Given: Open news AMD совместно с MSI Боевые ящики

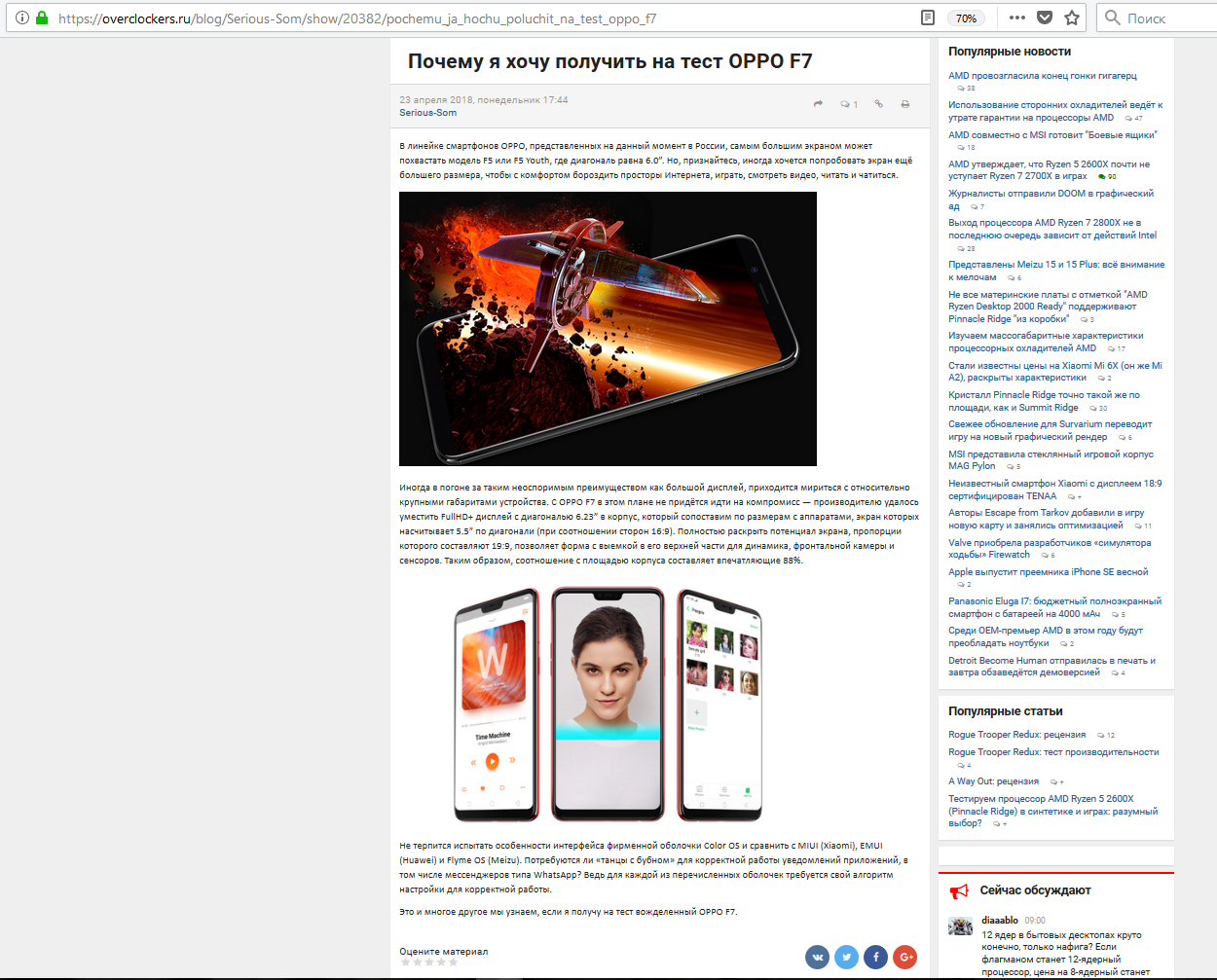Looking at the screenshot, I should pyautogui.click(x=1052, y=134).
